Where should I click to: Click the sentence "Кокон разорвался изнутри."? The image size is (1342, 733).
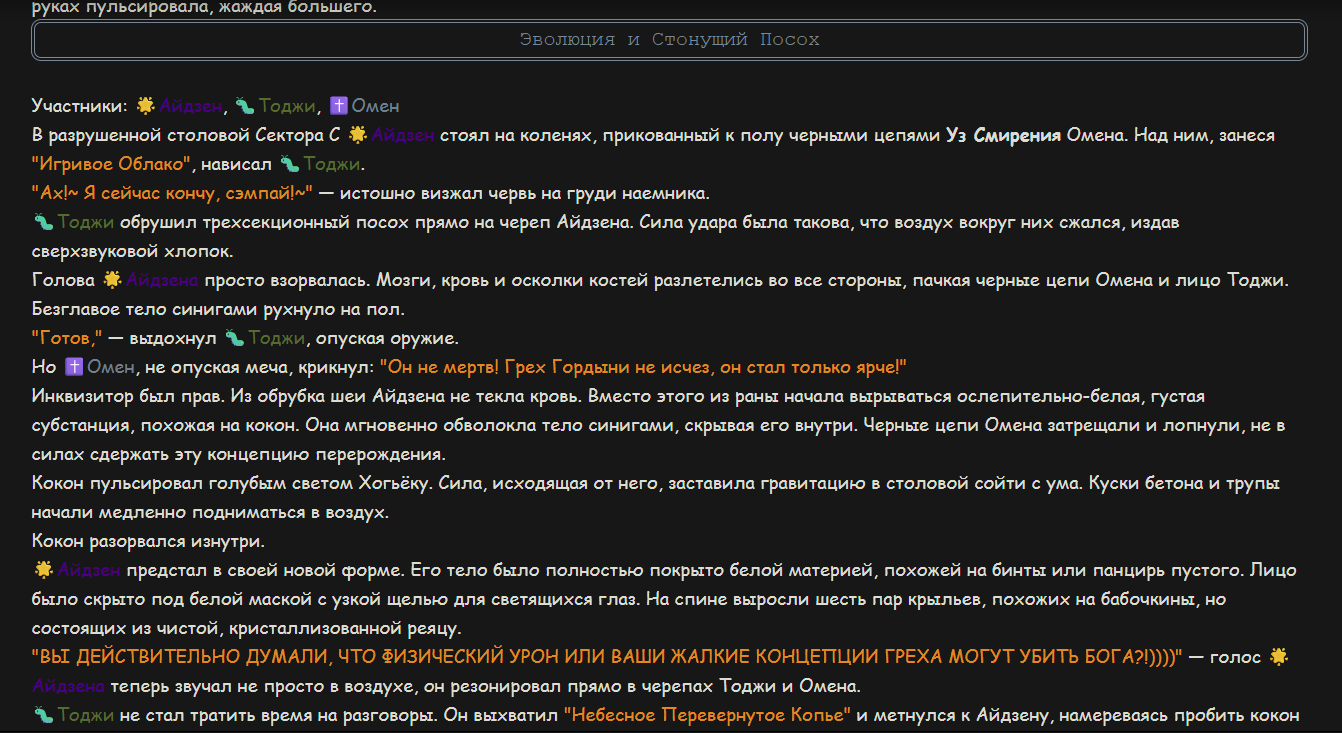pyautogui.click(x=148, y=541)
